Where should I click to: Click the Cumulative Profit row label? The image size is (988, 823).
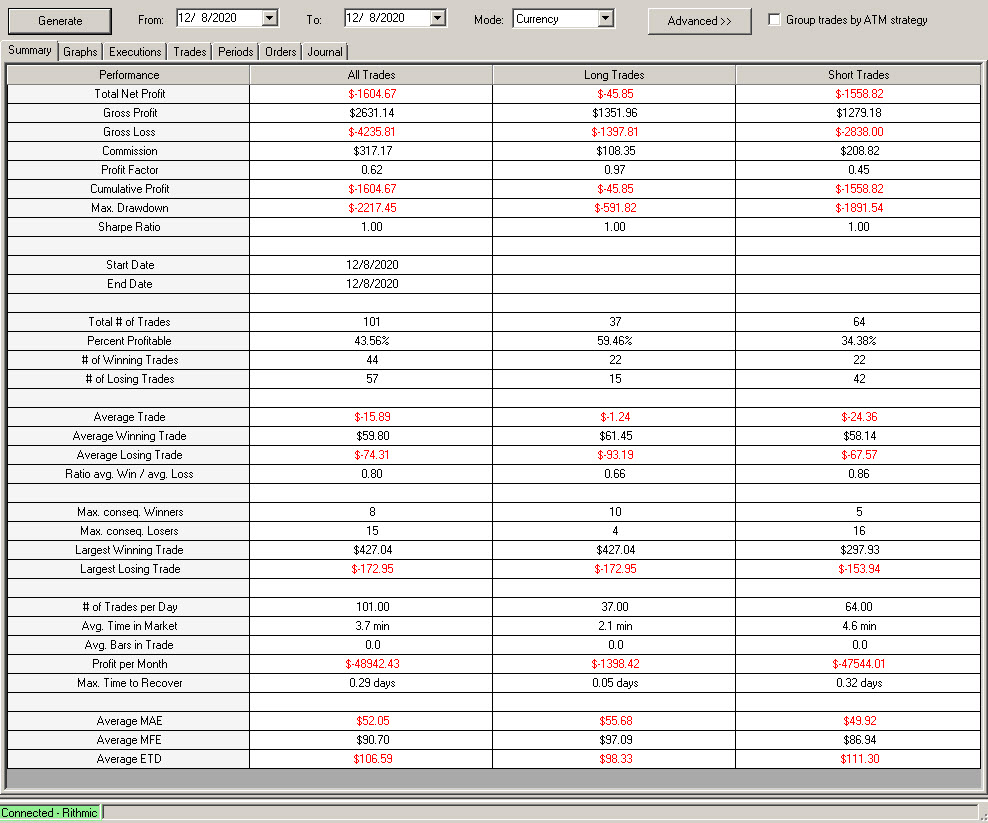(129, 189)
